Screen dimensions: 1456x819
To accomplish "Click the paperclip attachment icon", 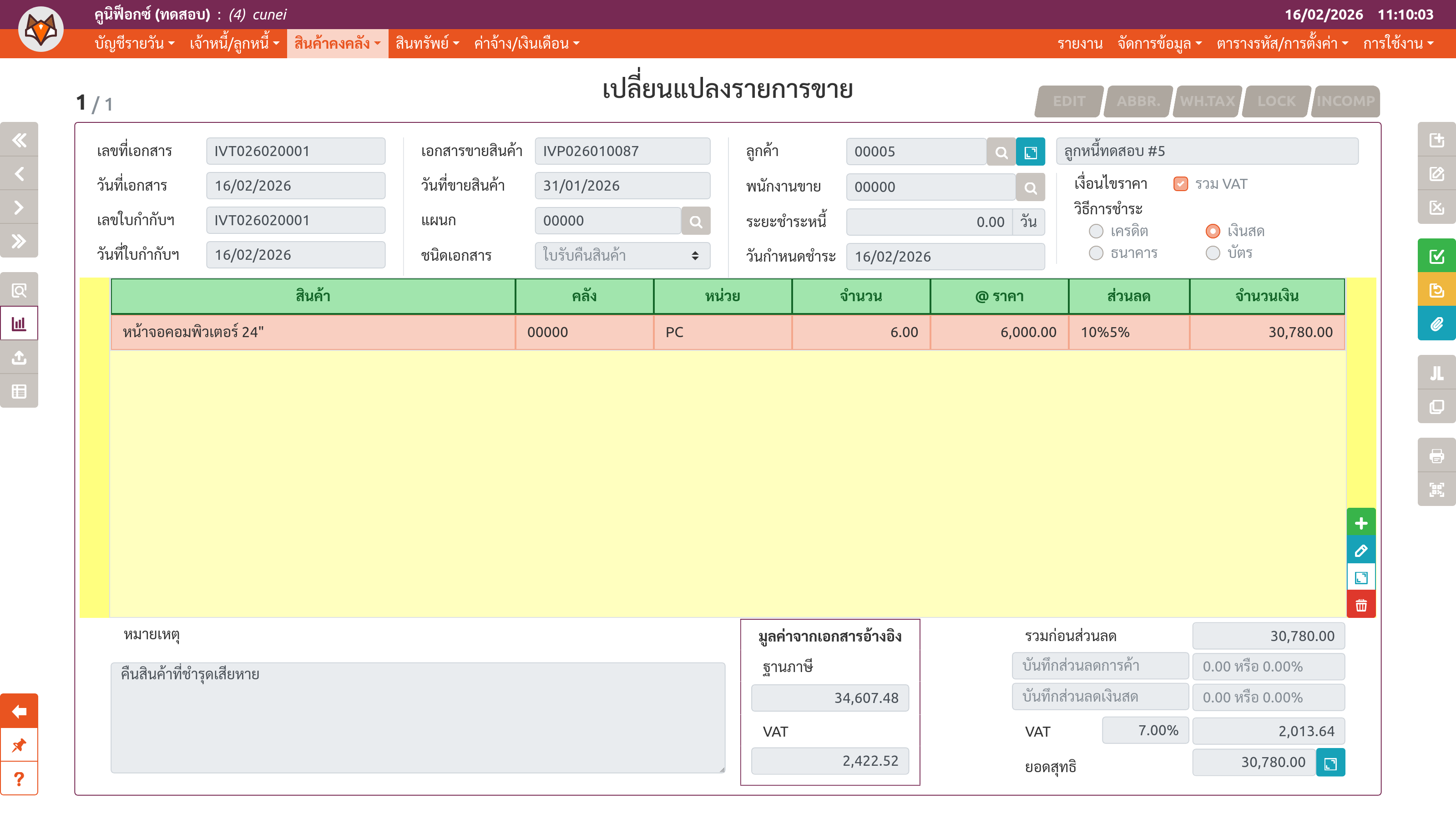I will point(1436,324).
